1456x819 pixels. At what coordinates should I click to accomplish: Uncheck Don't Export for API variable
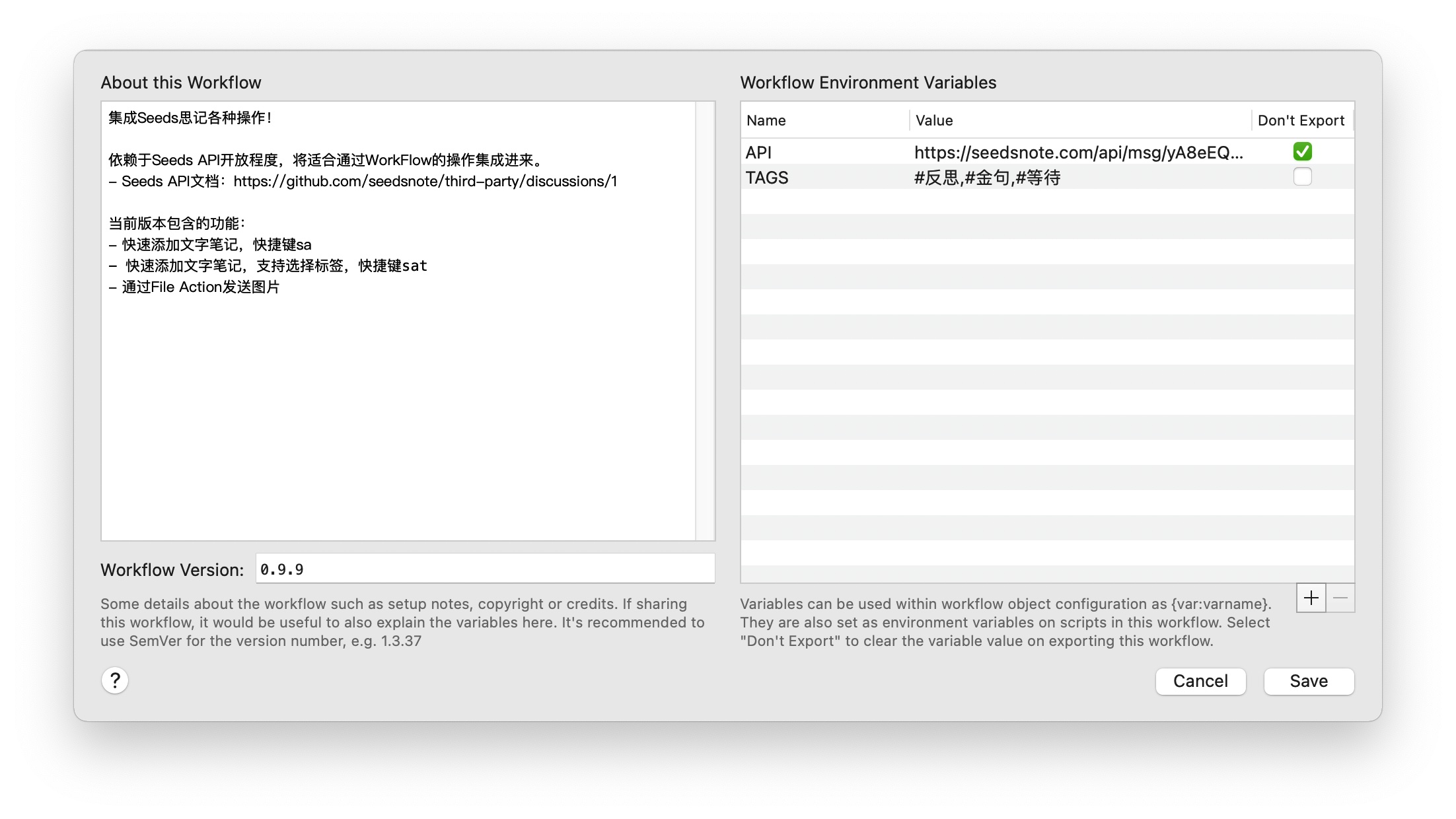click(x=1302, y=152)
